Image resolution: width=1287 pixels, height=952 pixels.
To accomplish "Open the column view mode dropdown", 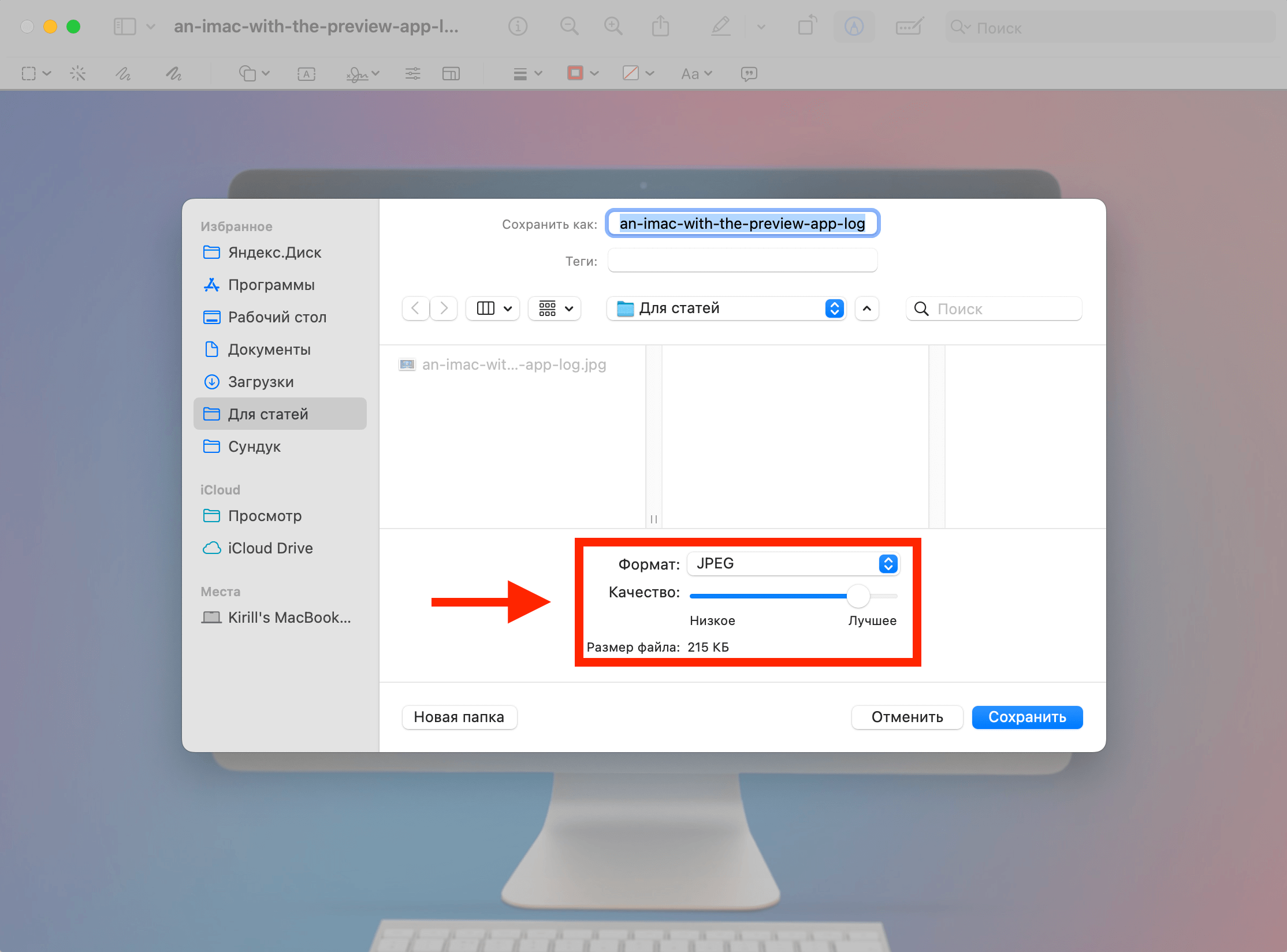I will tap(494, 308).
